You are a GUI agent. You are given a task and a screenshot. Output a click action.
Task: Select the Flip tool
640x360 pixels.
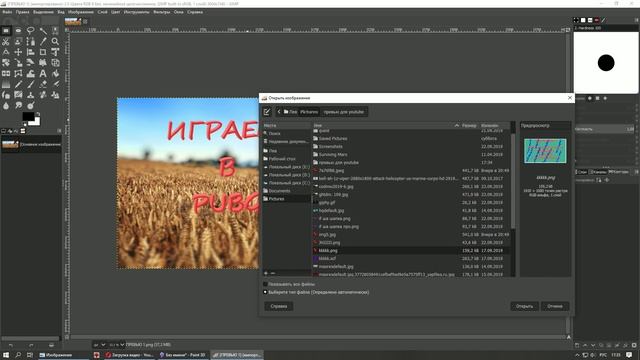[6, 74]
